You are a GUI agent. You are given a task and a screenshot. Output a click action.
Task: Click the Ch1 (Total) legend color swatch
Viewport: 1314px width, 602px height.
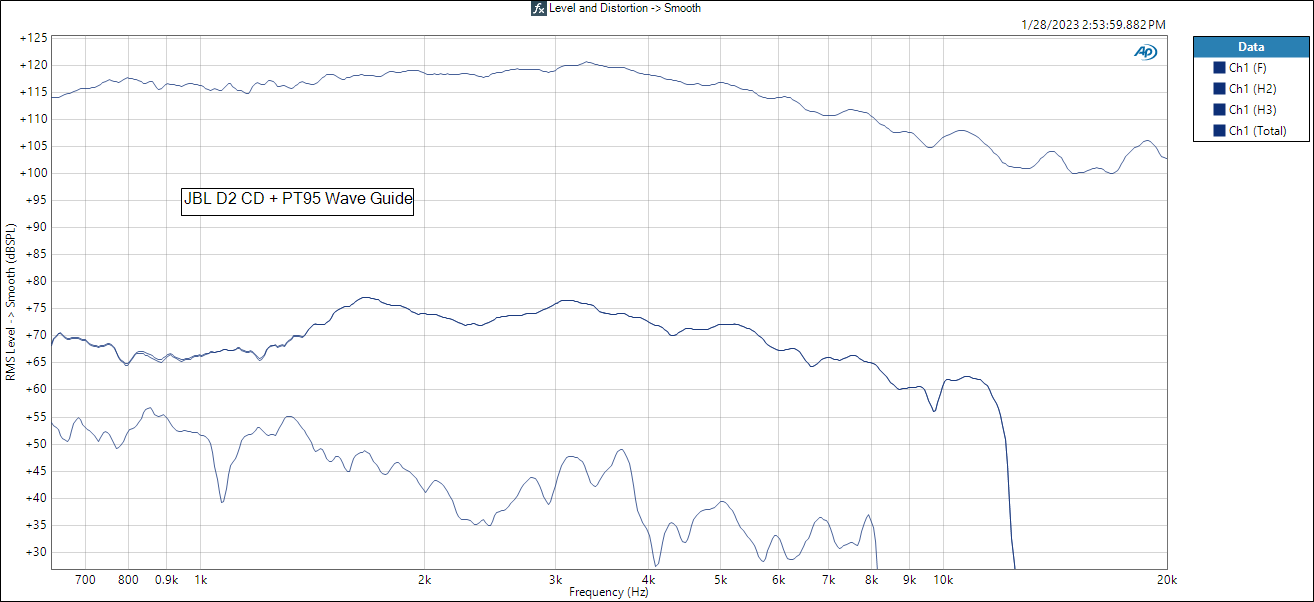tap(1219, 131)
